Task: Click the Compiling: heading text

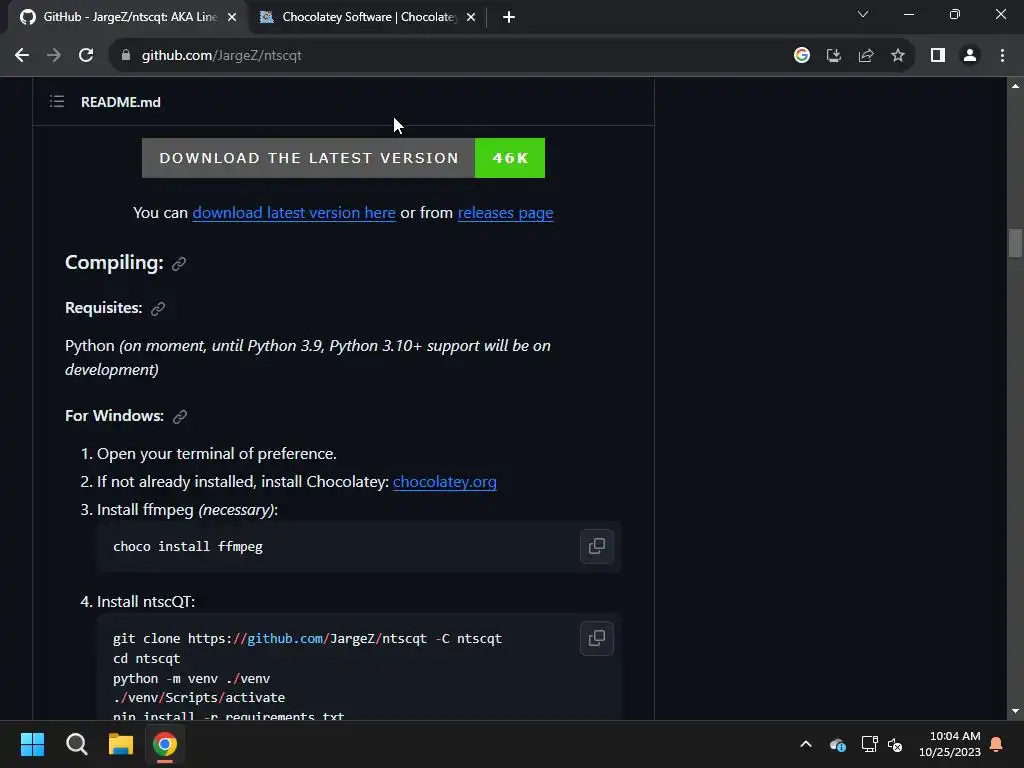Action: [x=114, y=263]
